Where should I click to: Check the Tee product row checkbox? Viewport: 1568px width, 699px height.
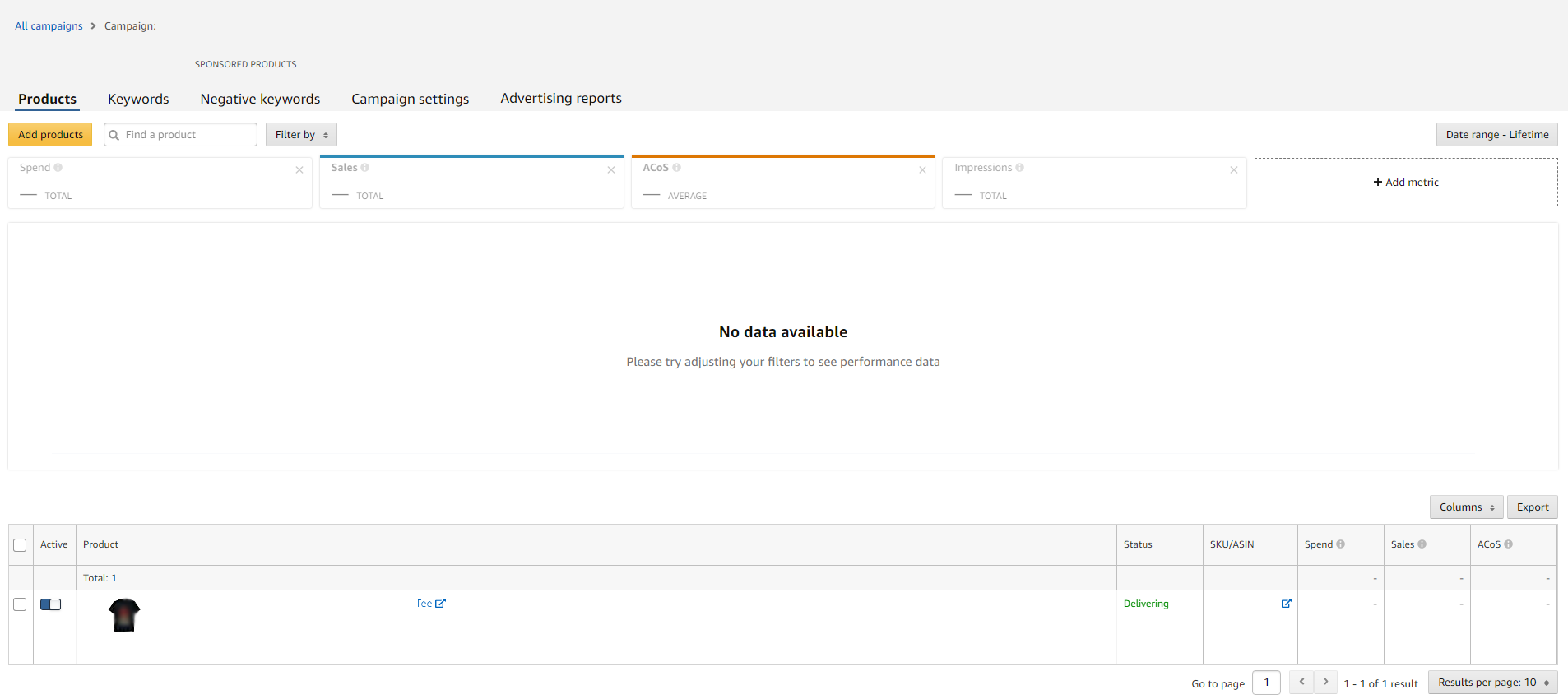point(20,604)
